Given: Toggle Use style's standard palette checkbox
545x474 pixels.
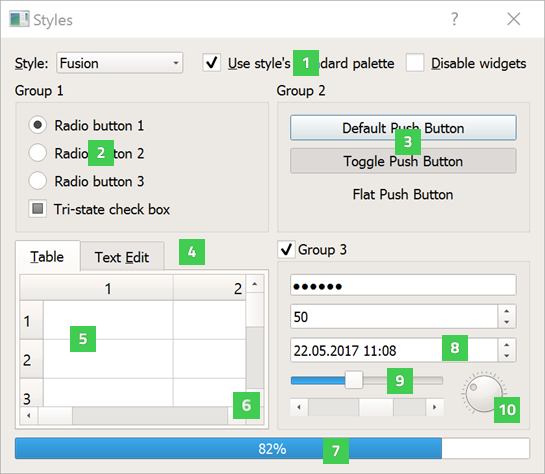Looking at the screenshot, I should tap(212, 63).
